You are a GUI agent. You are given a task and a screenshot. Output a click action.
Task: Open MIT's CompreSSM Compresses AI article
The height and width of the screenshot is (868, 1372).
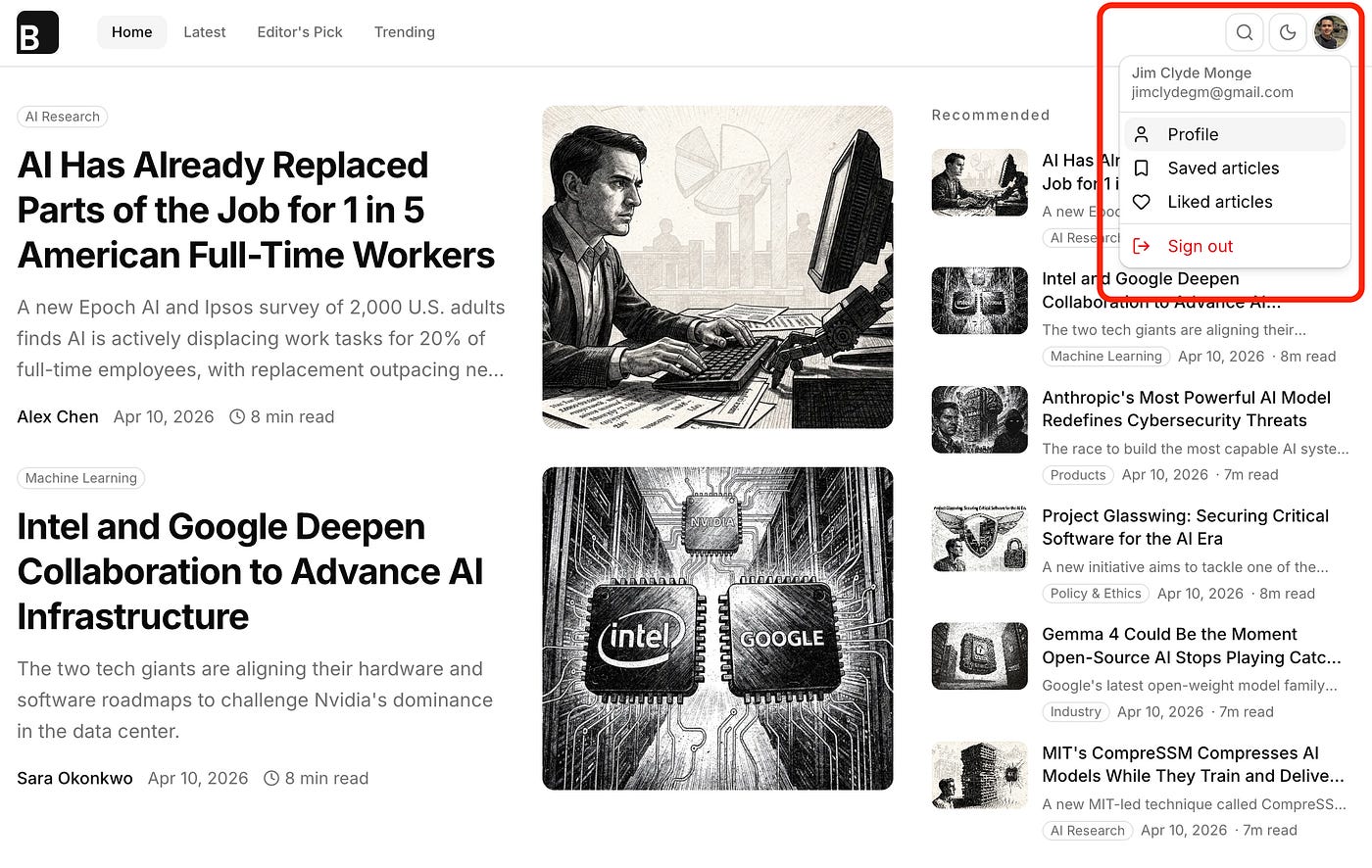coord(1193,764)
